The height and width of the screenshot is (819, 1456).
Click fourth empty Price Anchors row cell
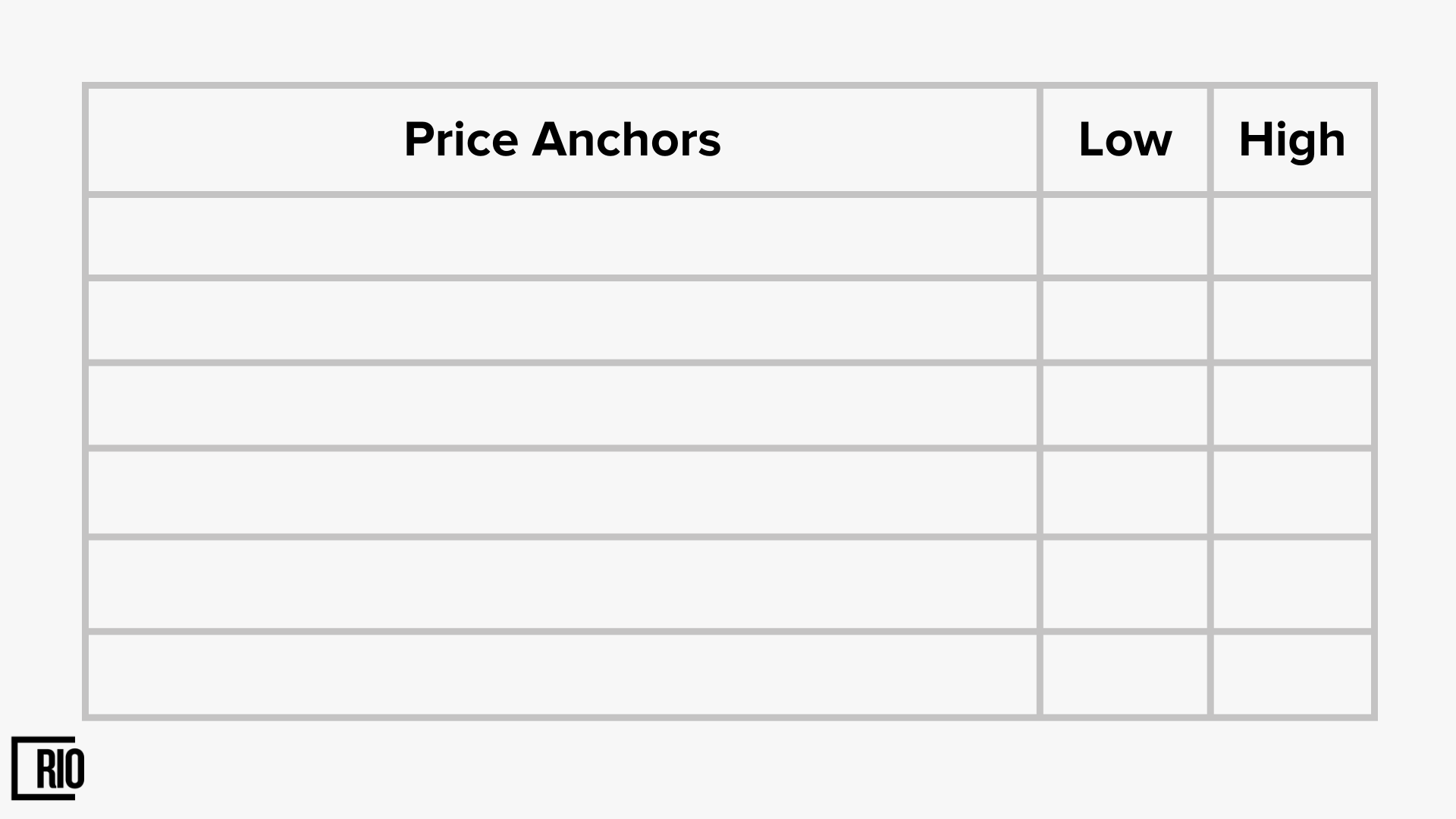coord(562,493)
